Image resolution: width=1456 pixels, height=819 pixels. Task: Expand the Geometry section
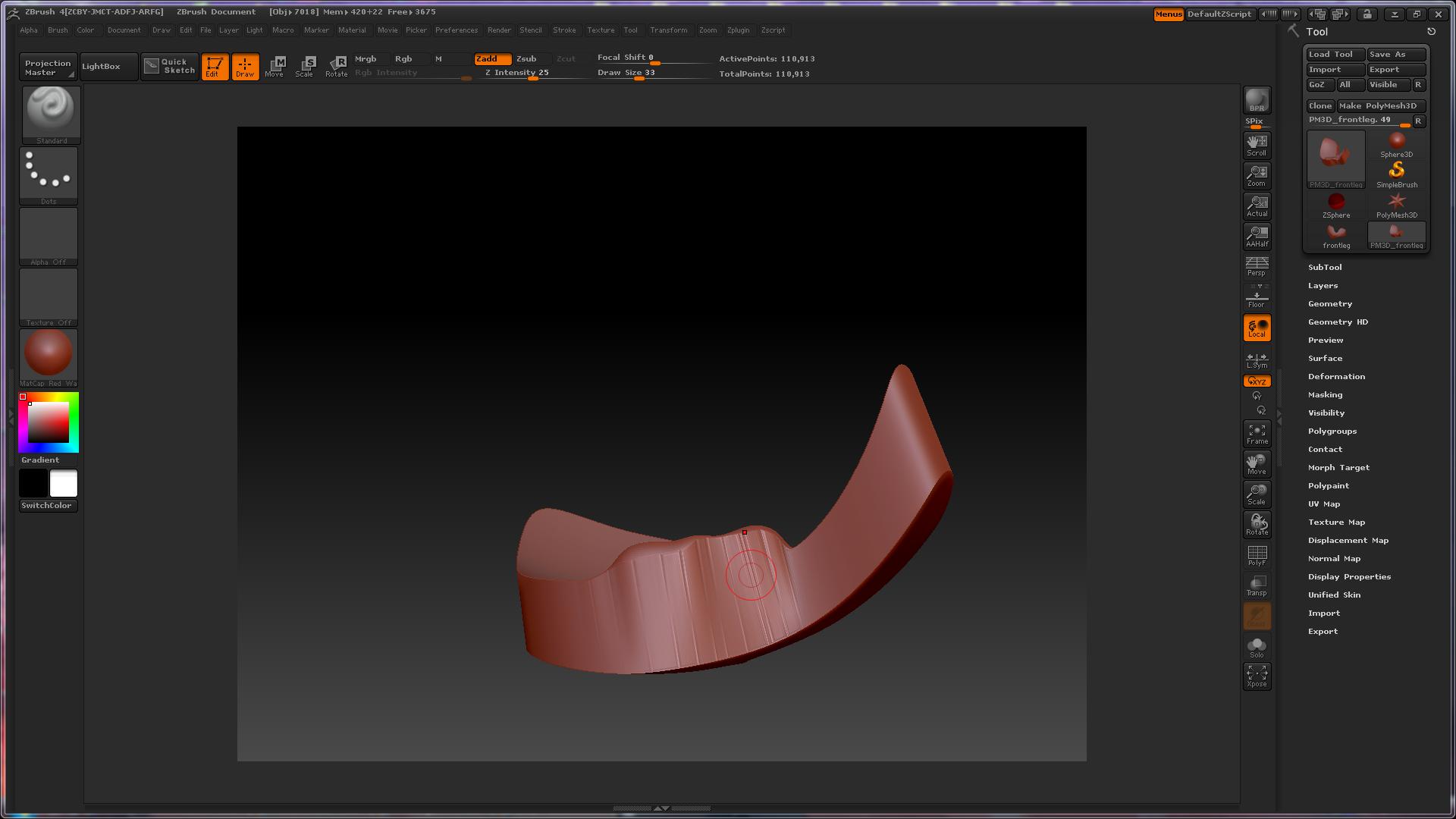(1329, 303)
